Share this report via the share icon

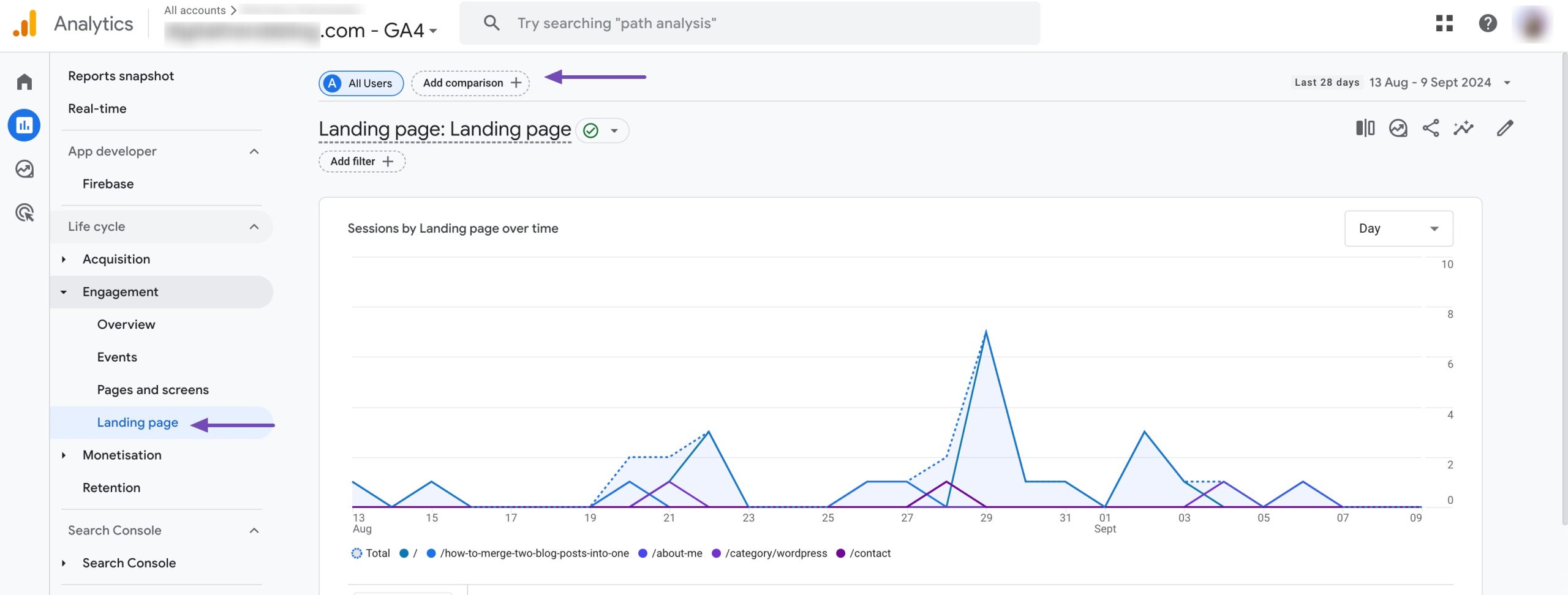point(1431,129)
